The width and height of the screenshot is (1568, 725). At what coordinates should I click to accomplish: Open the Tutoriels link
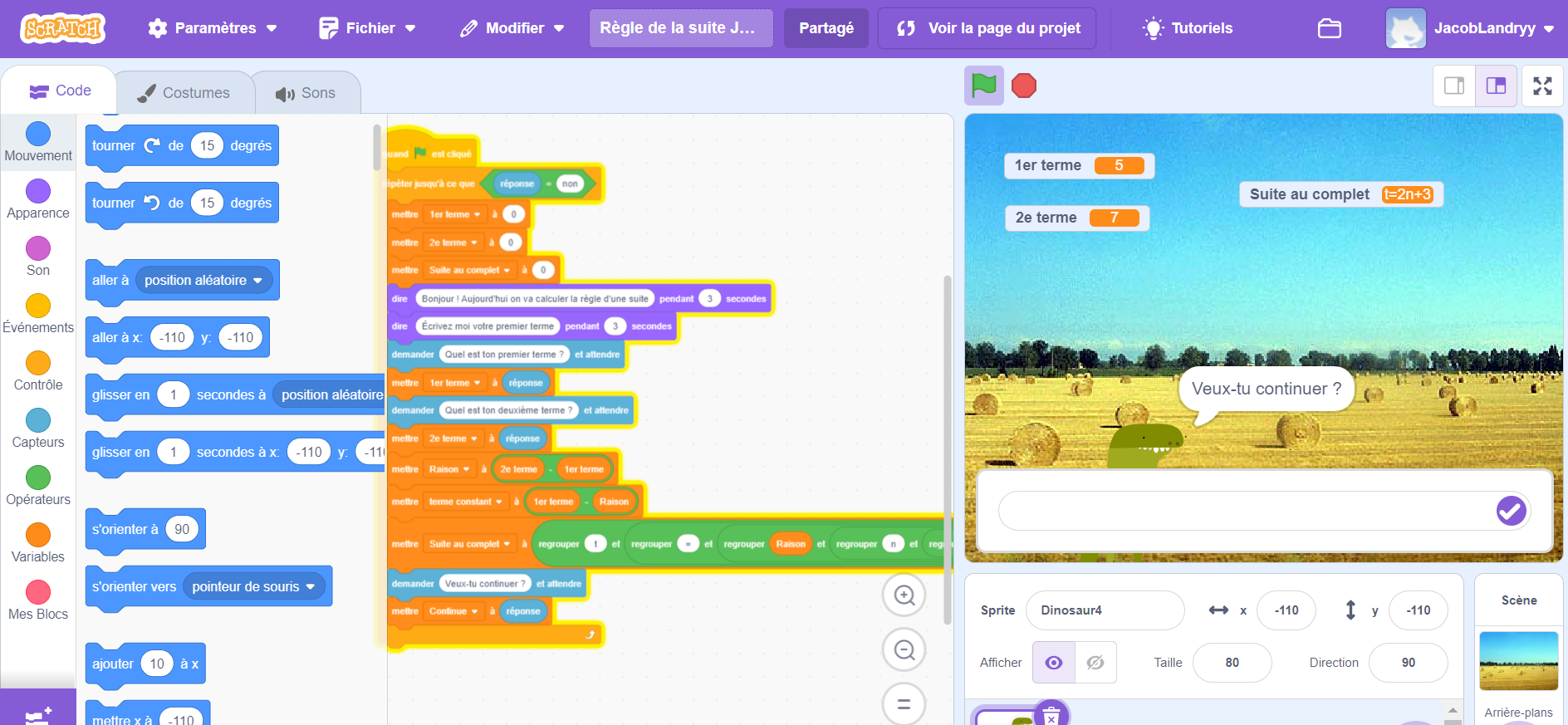(1188, 28)
